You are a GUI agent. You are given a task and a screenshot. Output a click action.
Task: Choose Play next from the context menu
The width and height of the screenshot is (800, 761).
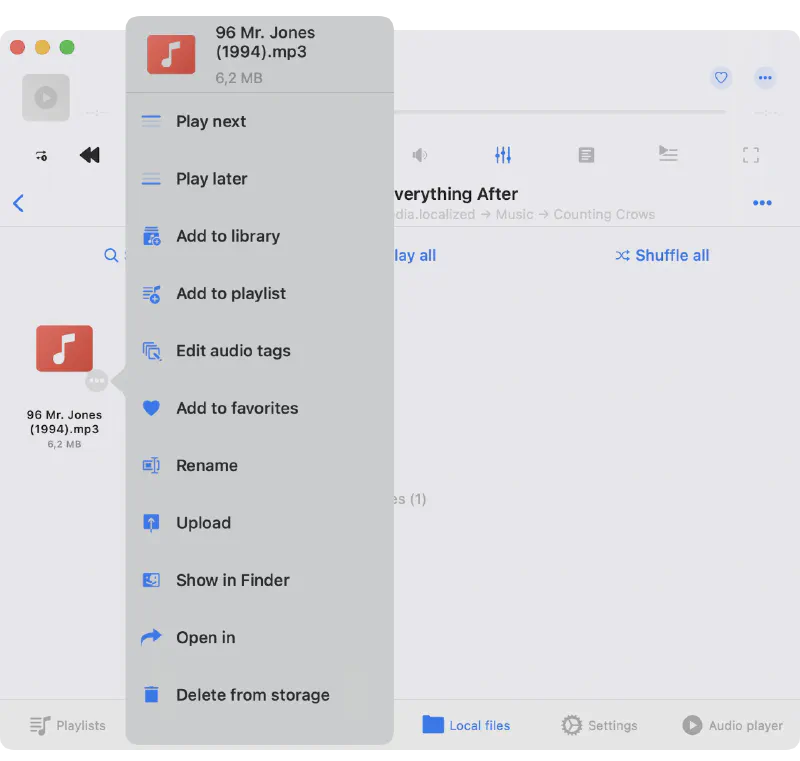pos(211,122)
